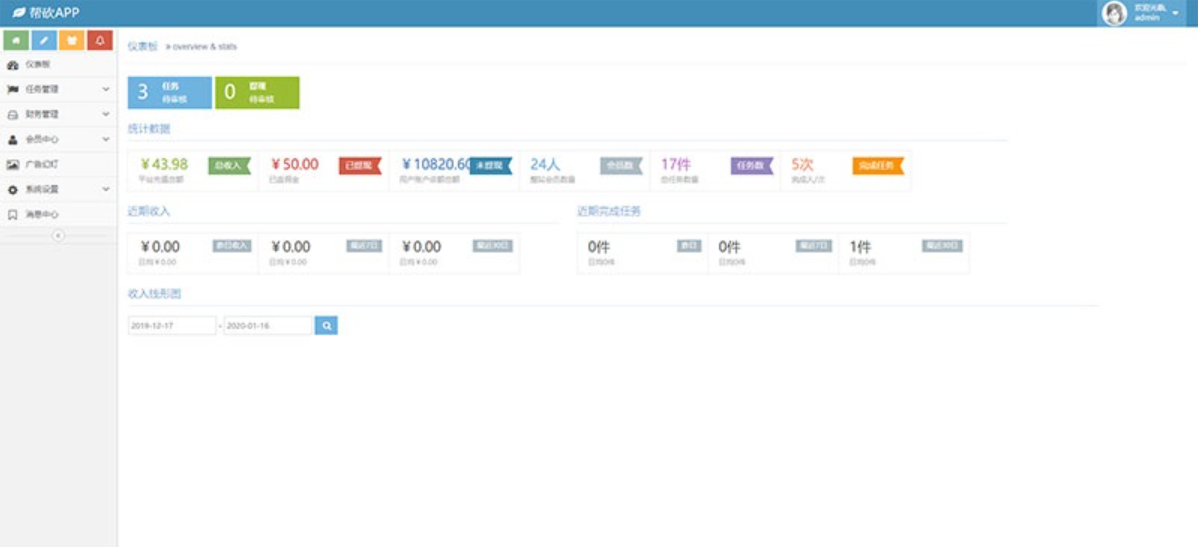The height and width of the screenshot is (547, 1198).
Task: Click the 统计数据 section heading
Action: pos(149,128)
